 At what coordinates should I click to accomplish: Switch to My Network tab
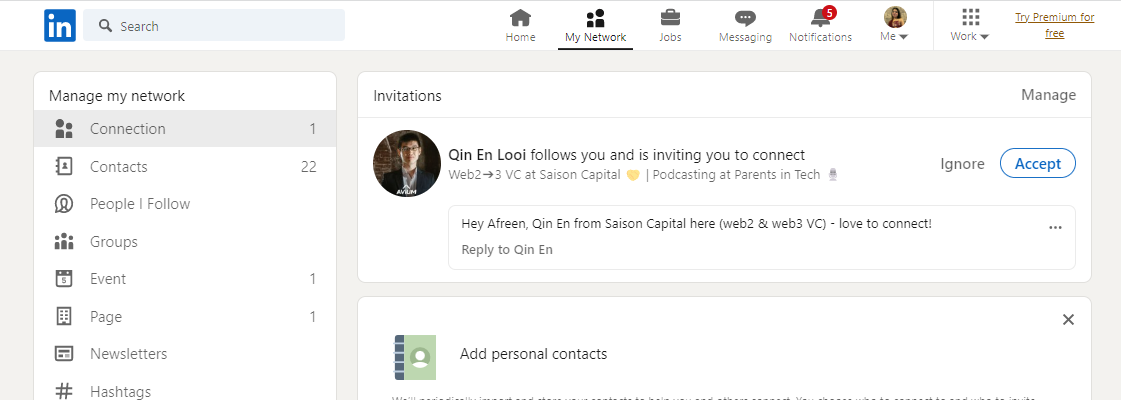pyautogui.click(x=595, y=25)
